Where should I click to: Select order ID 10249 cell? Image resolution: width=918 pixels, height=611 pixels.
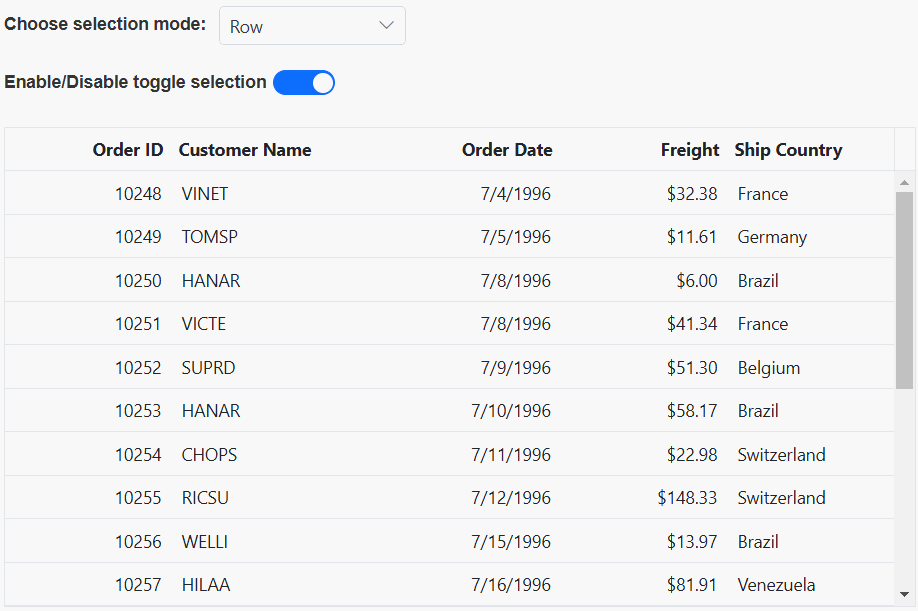point(138,237)
